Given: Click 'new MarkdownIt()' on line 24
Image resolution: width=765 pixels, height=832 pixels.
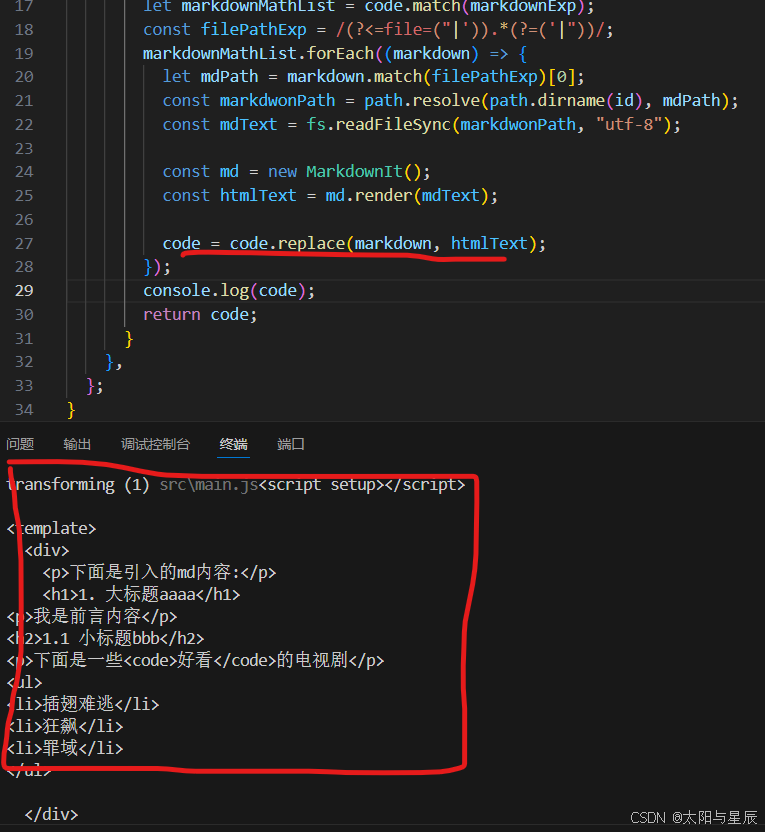Looking at the screenshot, I should (x=345, y=172).
